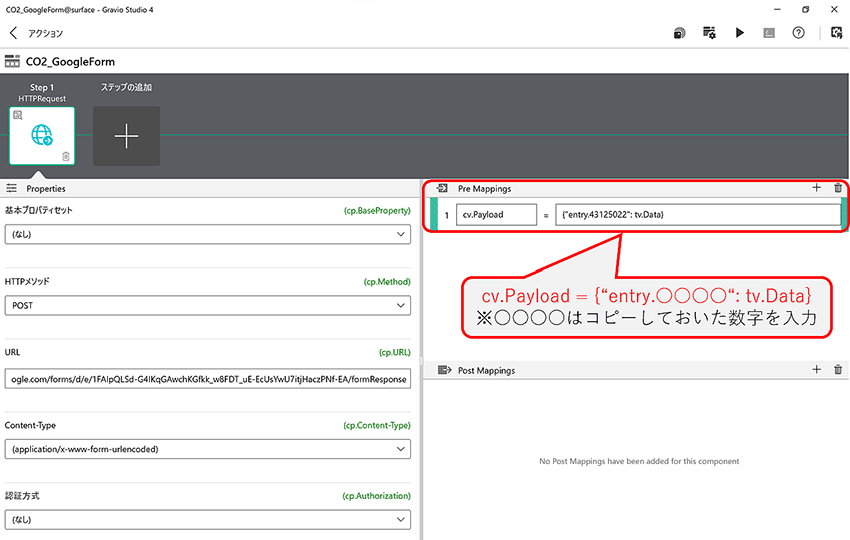Delete Pre Mapping using trash icon
This screenshot has height=540, width=850.
(838, 188)
